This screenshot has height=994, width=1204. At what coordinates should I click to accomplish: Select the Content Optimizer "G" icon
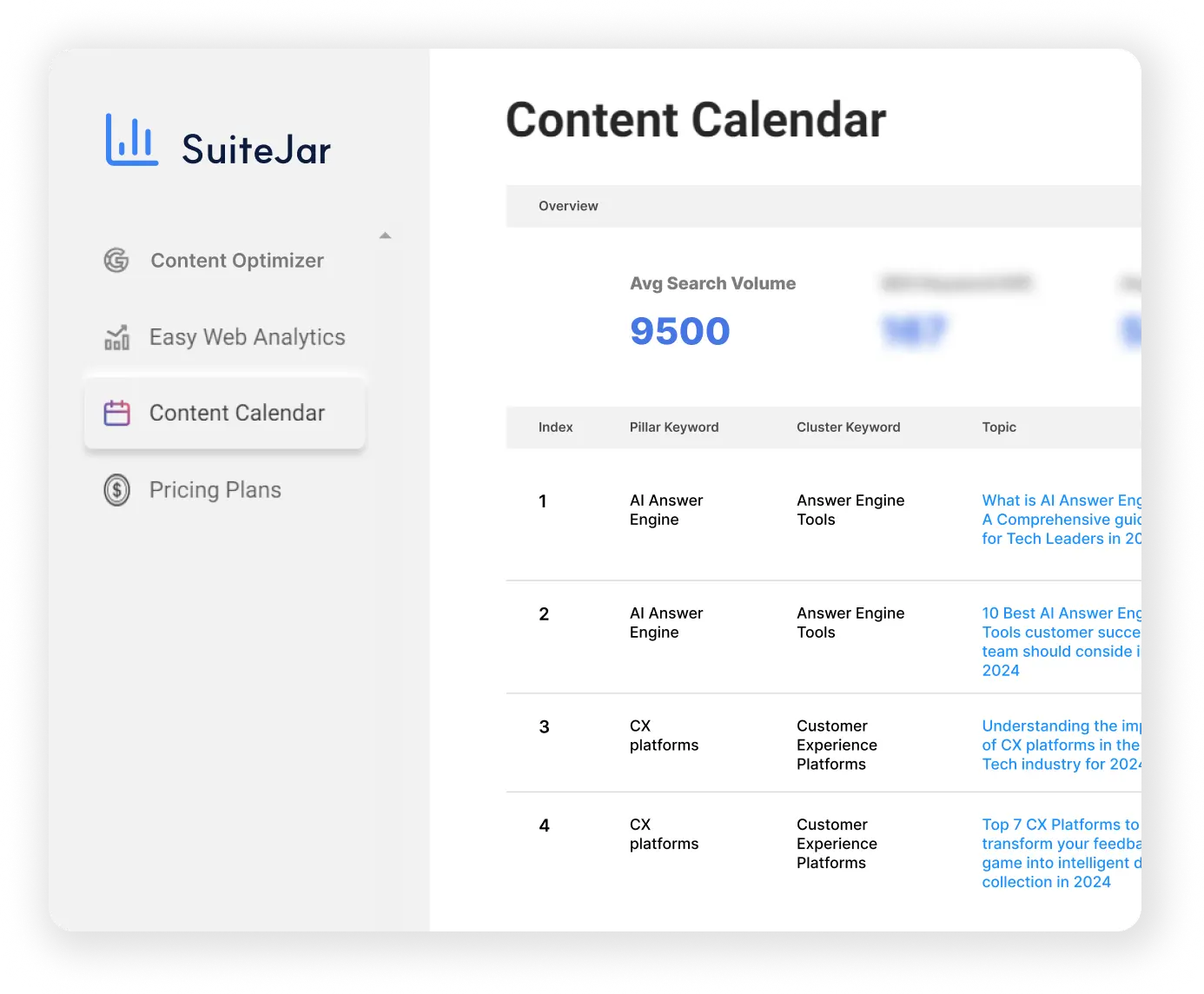click(x=116, y=260)
